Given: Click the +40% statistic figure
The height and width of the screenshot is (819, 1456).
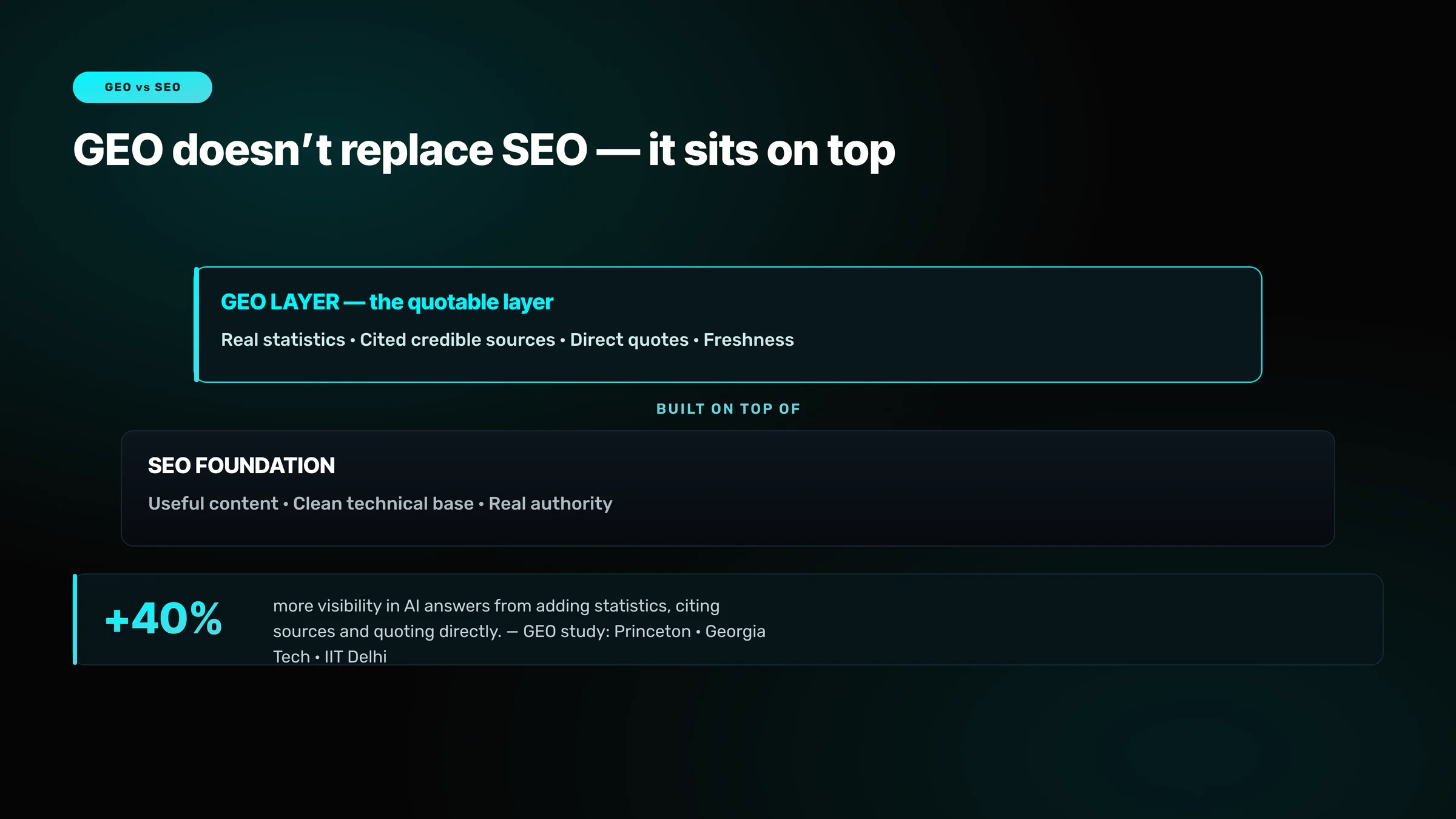Looking at the screenshot, I should pos(164,619).
